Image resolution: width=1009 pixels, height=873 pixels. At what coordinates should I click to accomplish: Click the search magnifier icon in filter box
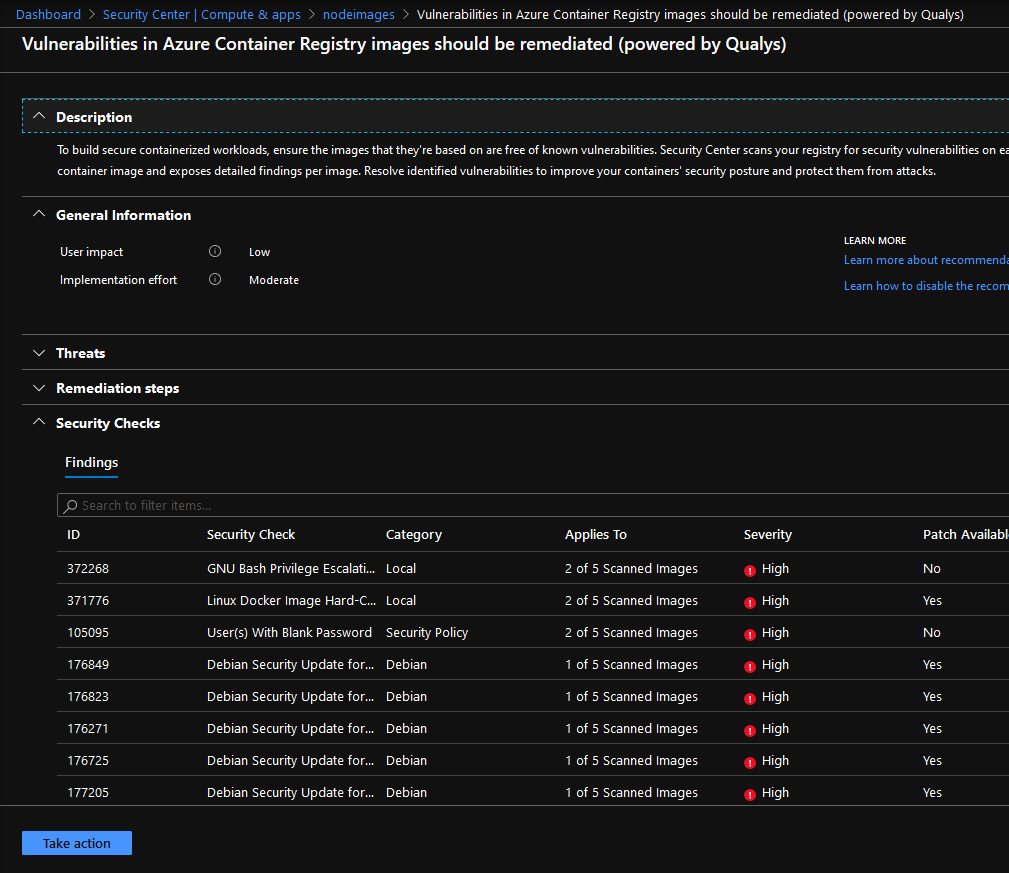pyautogui.click(x=70, y=506)
